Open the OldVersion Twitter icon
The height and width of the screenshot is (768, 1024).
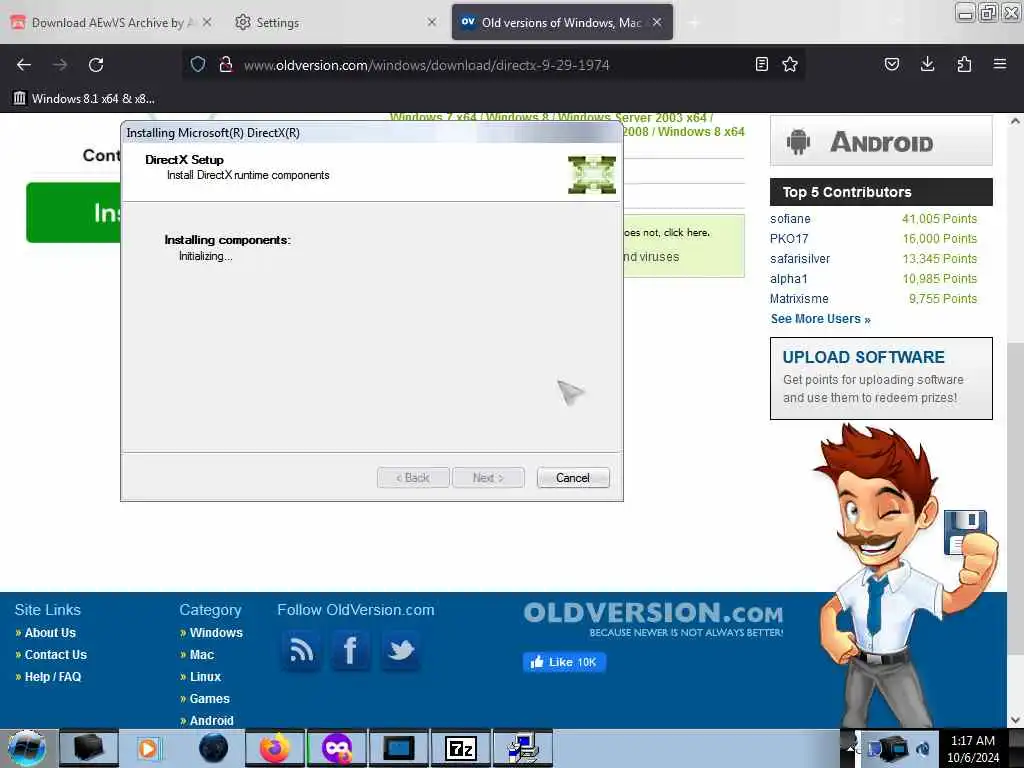click(x=400, y=650)
